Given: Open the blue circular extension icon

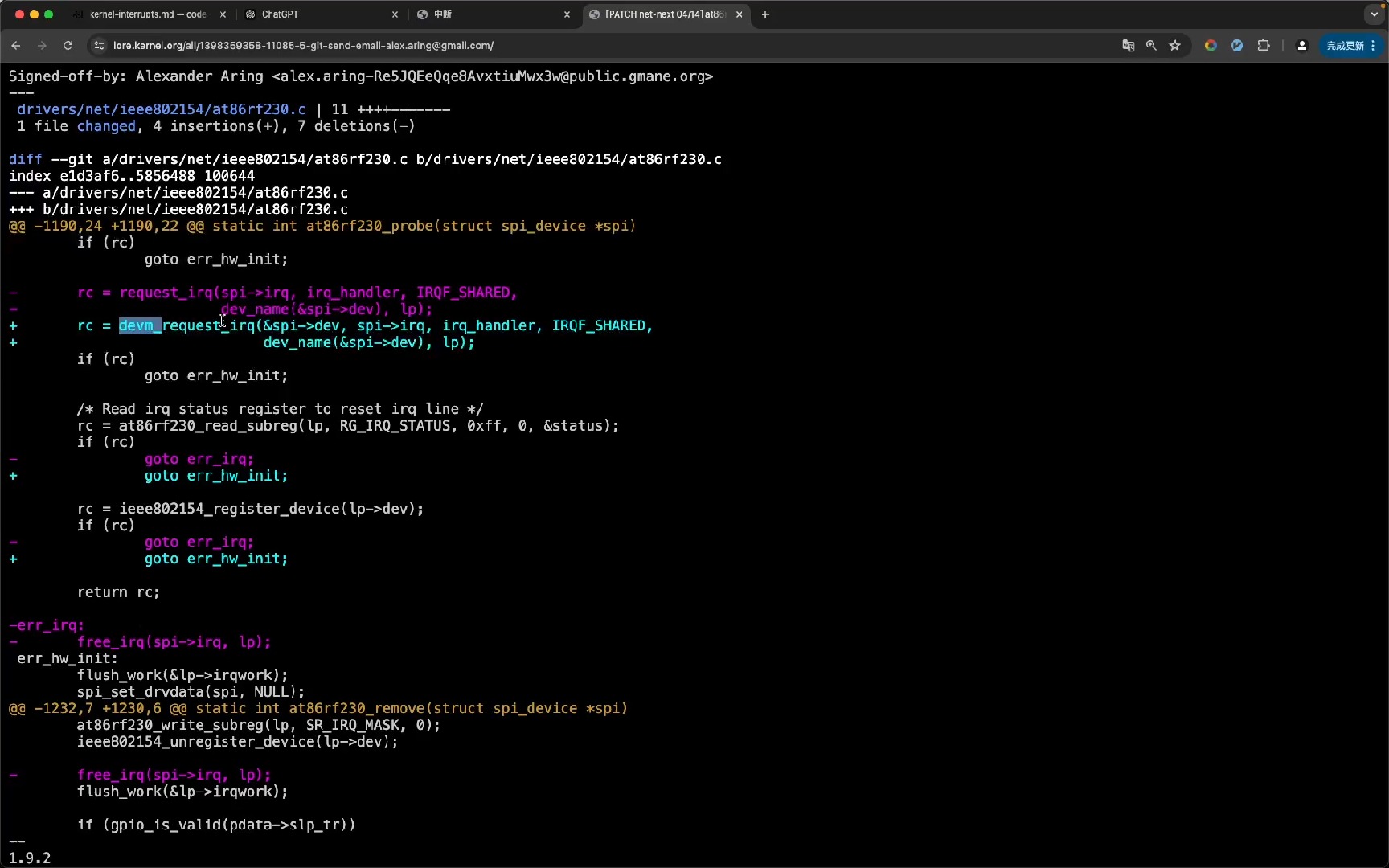Looking at the screenshot, I should (1236, 46).
